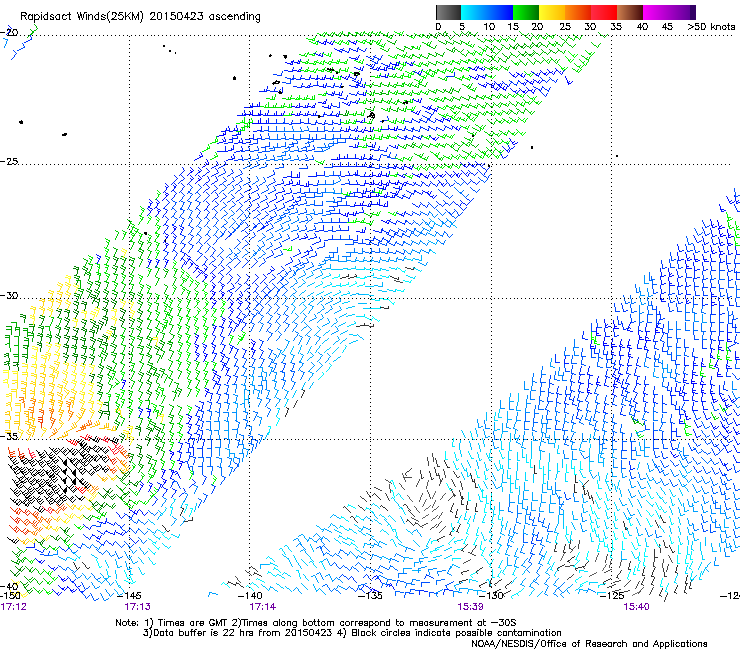This screenshot has height=650, width=740.
Task: Select the longitude axis label '-135'
Action: (x=371, y=596)
